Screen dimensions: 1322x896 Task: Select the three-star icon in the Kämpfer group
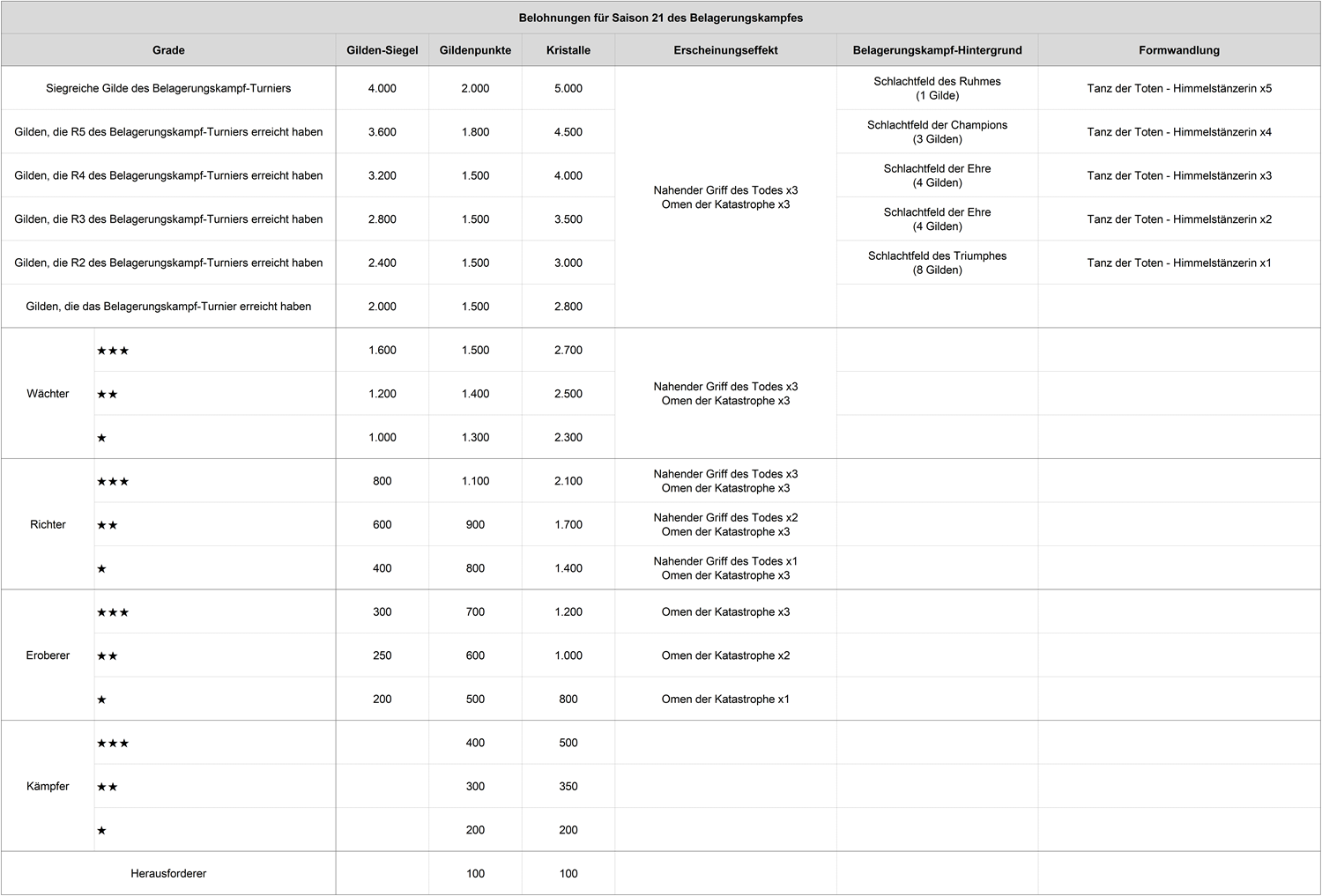click(113, 744)
